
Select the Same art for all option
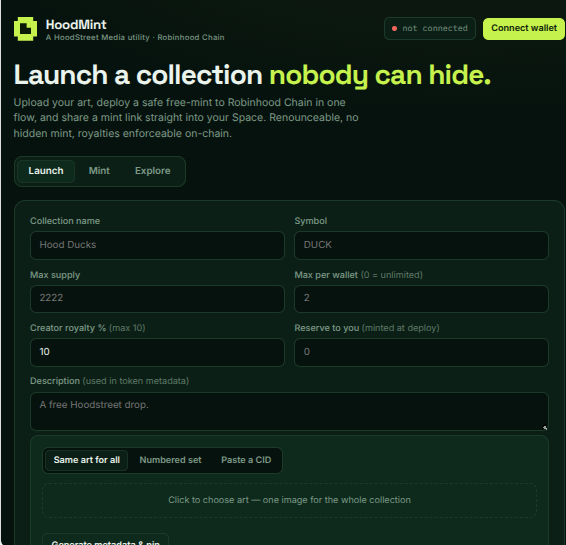tap(87, 460)
